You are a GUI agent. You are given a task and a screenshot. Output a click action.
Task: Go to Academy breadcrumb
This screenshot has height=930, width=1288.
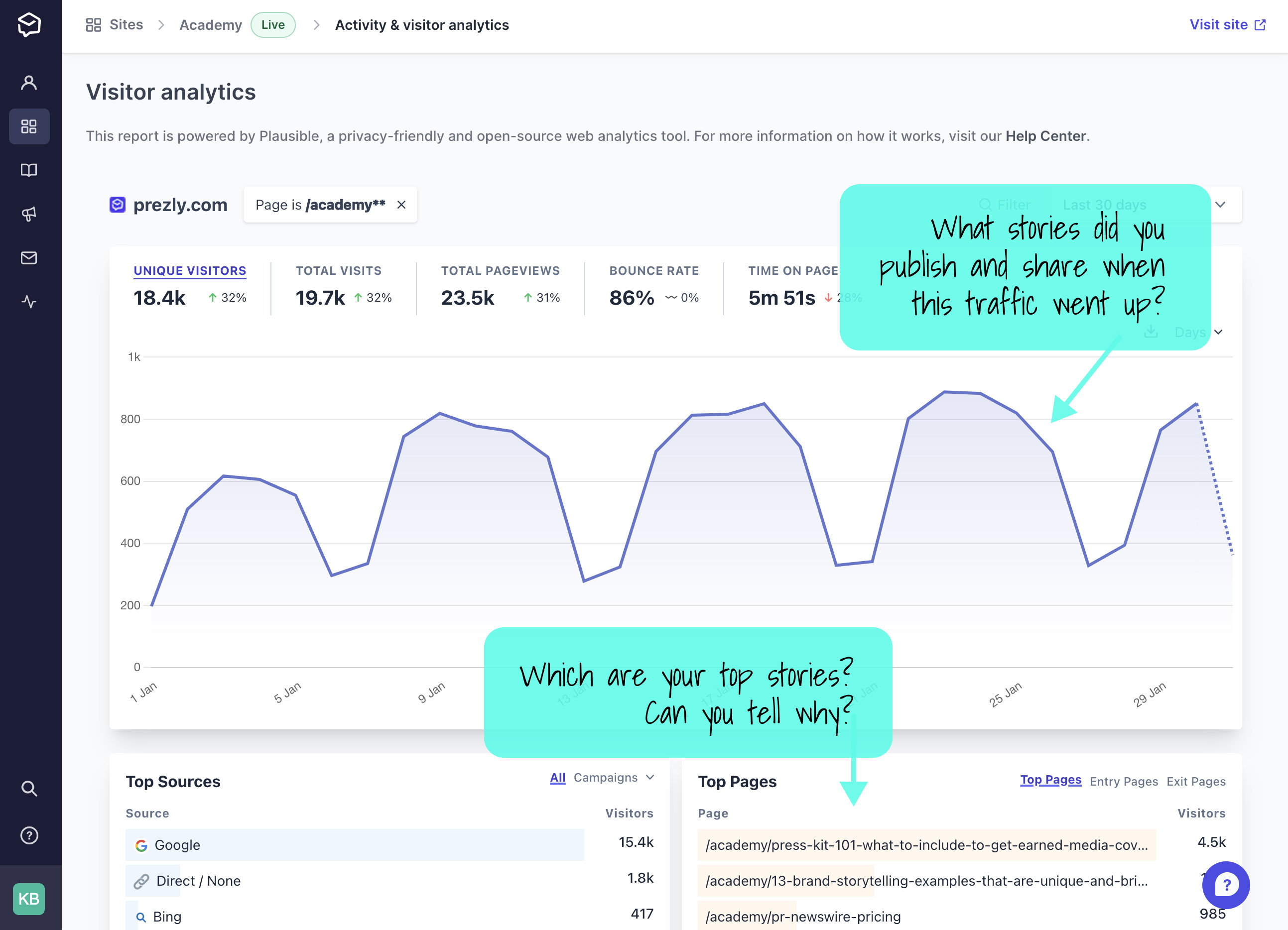coord(211,25)
